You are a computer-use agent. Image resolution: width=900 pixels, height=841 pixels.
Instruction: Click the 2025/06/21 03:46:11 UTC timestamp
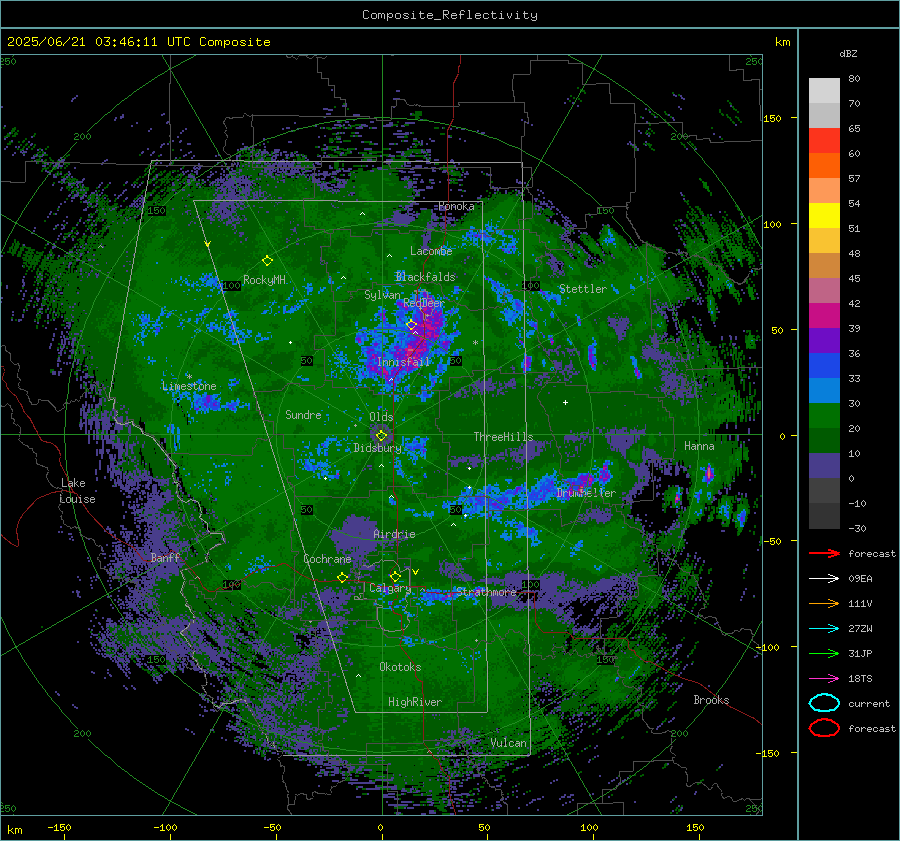[138, 42]
